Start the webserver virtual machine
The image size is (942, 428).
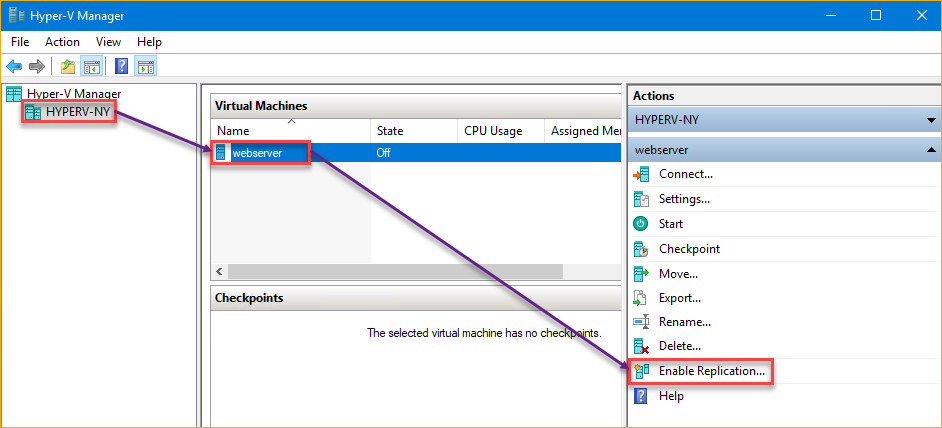671,224
